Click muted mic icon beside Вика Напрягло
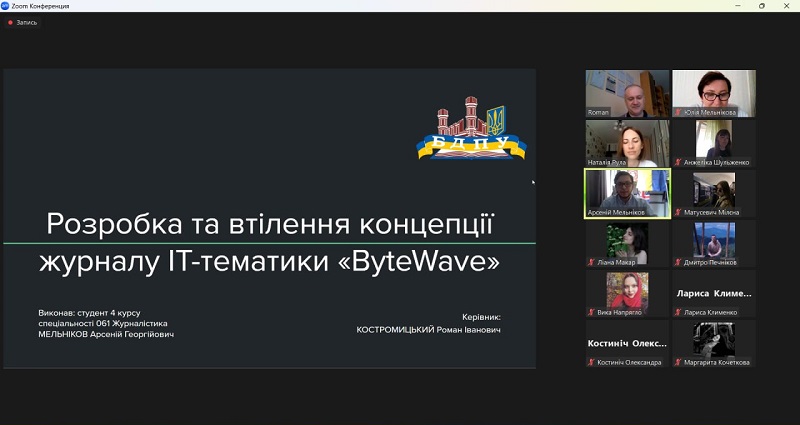The width and height of the screenshot is (800, 425). point(592,312)
